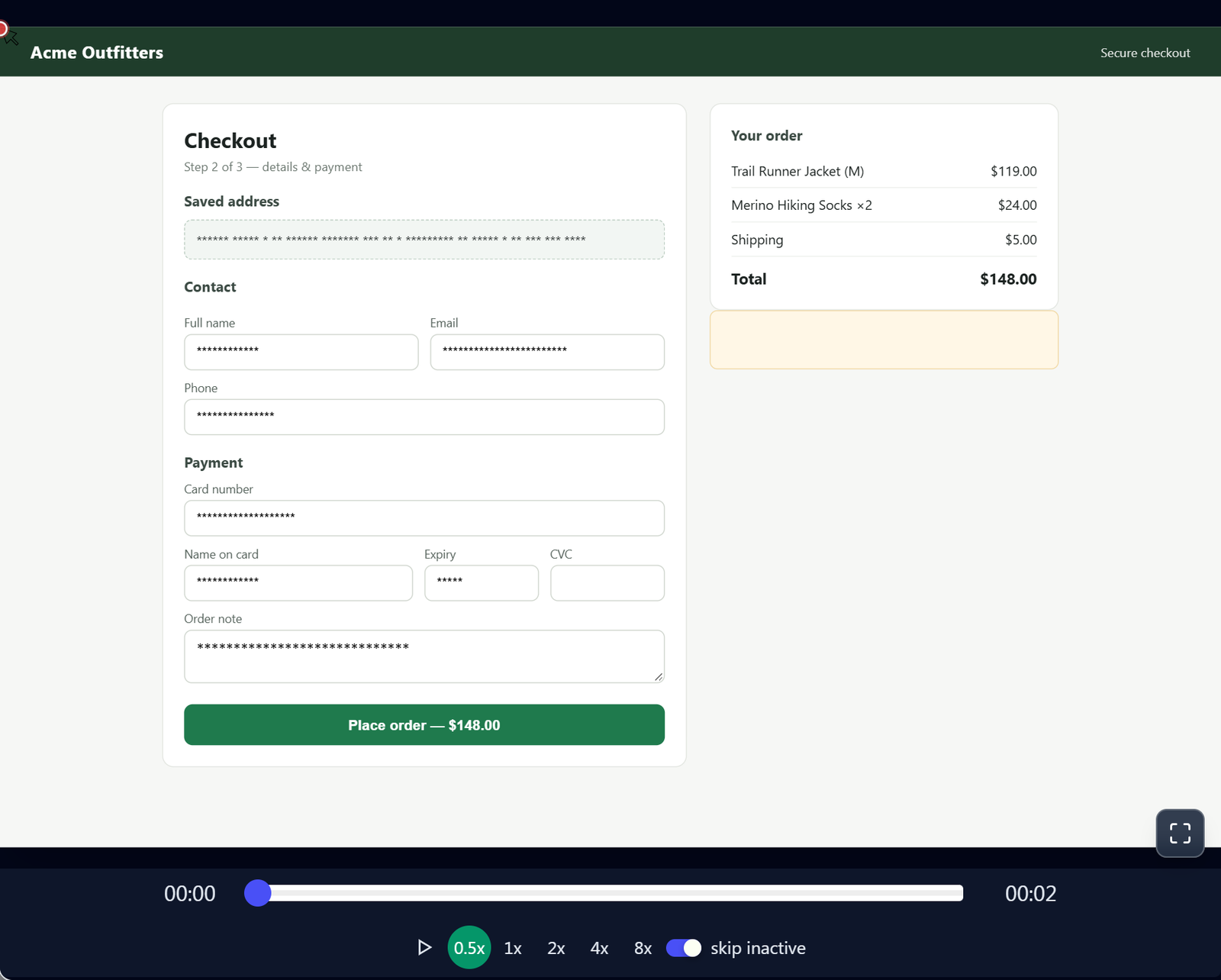Focus the Email input field
Viewport: 1221px width, 980px height.
point(547,352)
